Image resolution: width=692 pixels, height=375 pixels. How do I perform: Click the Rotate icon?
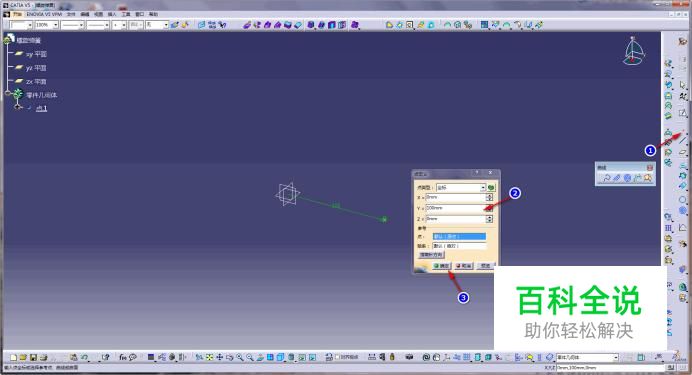pyautogui.click(x=229, y=357)
